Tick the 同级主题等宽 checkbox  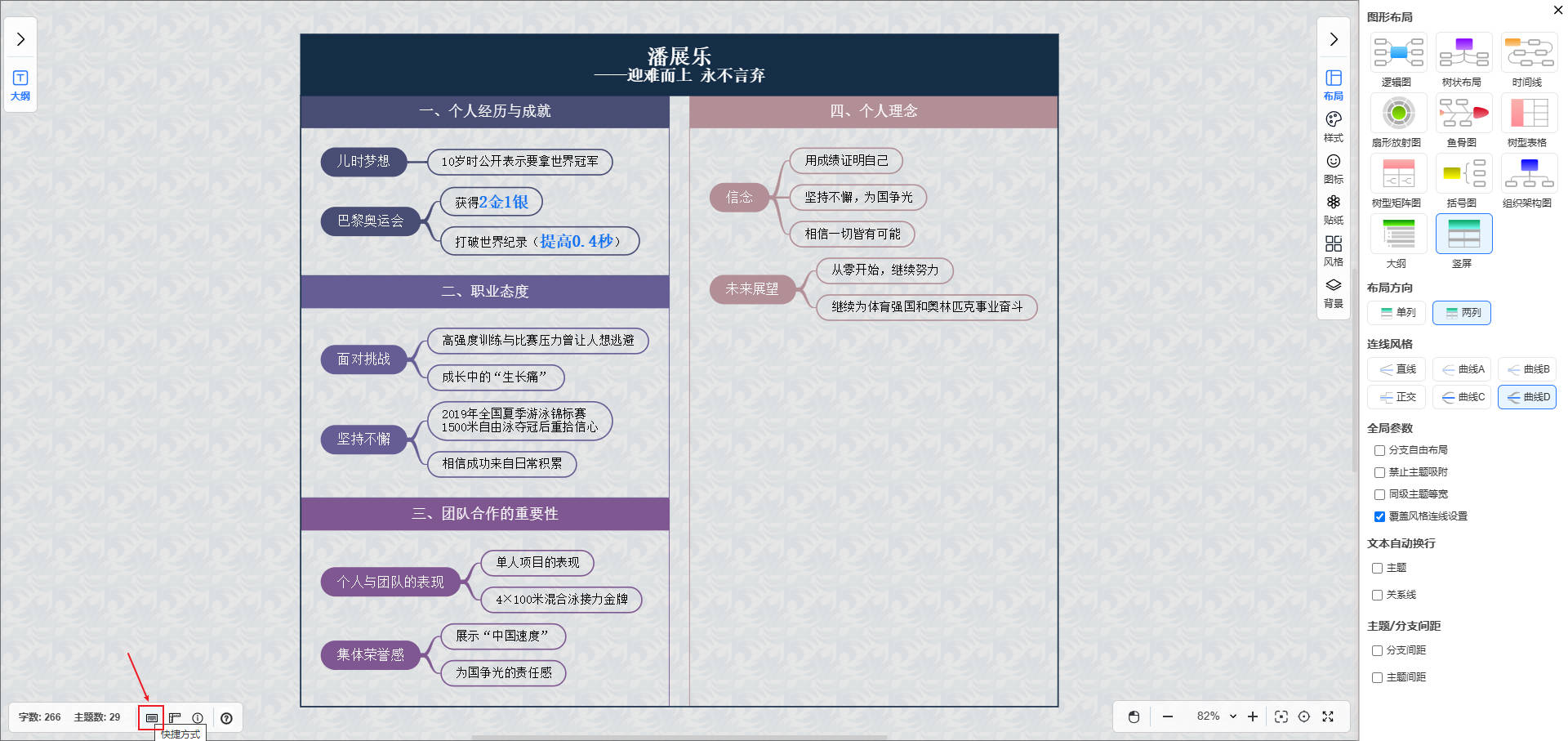coord(1379,494)
